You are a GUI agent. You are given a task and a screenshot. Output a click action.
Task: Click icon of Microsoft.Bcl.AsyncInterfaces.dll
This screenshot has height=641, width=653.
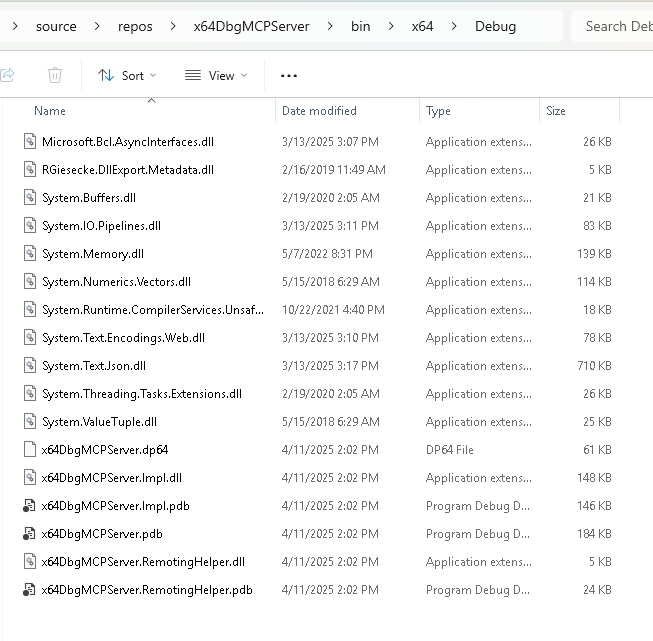[30, 141]
